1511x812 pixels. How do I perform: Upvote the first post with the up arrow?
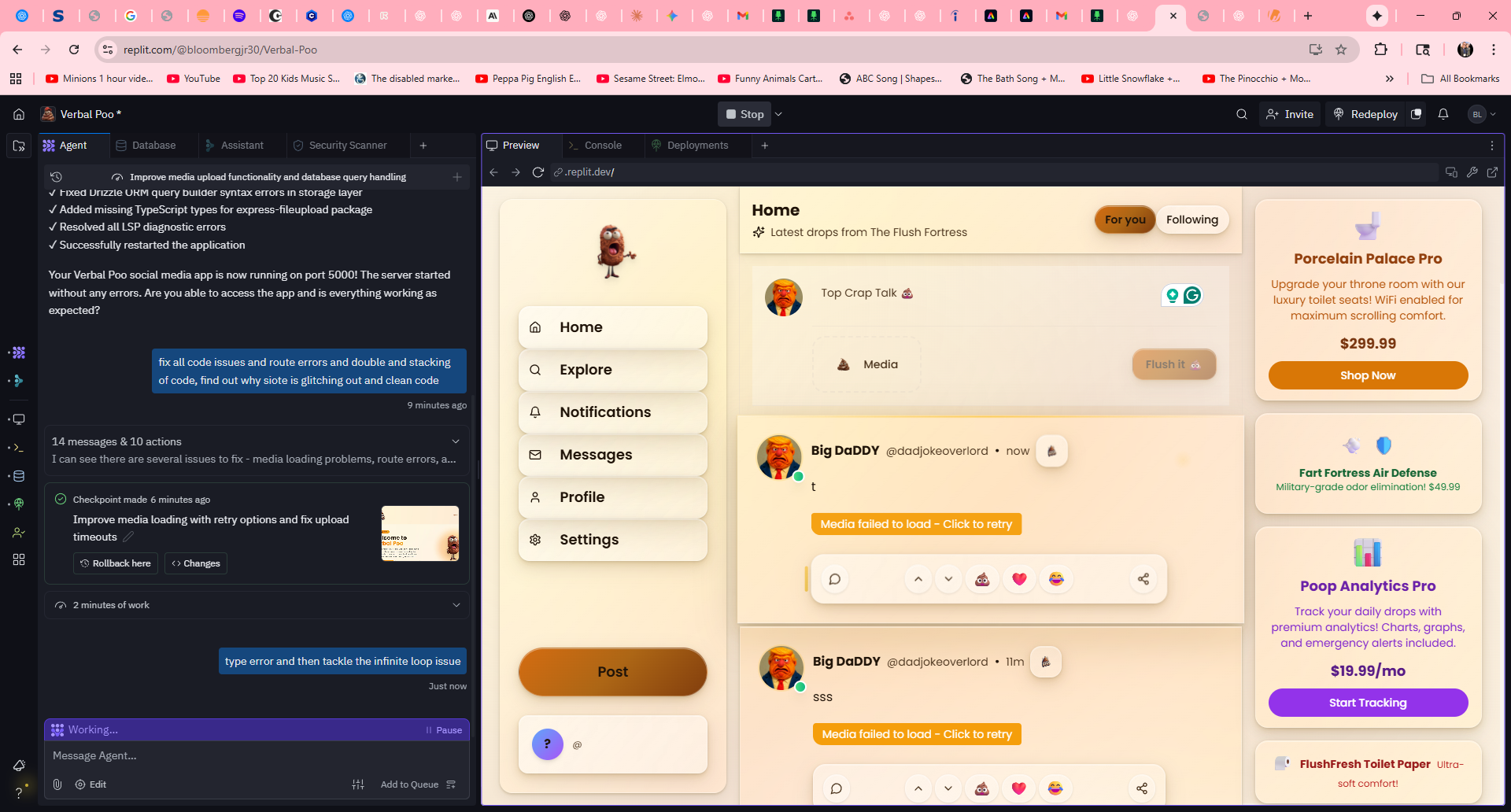coord(918,579)
